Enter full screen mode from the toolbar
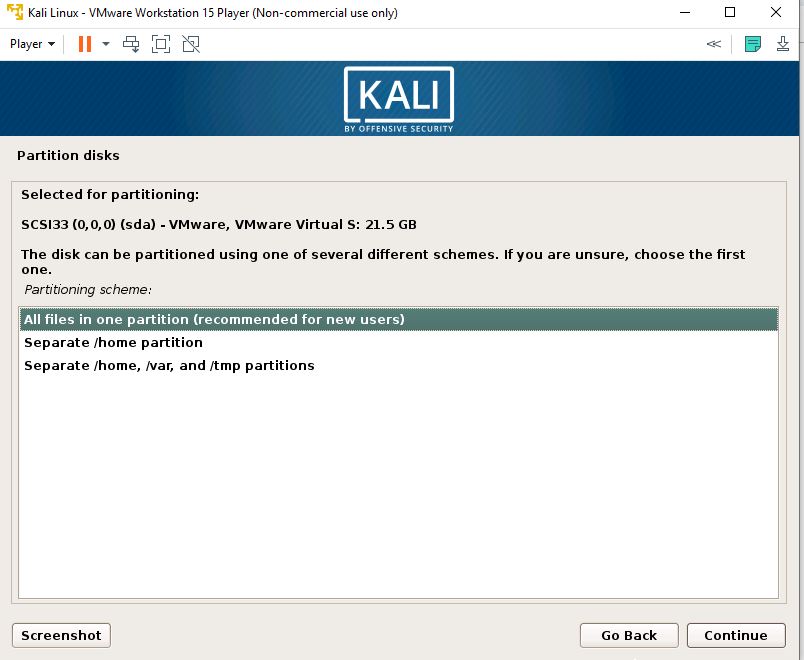804x660 pixels. coord(161,44)
